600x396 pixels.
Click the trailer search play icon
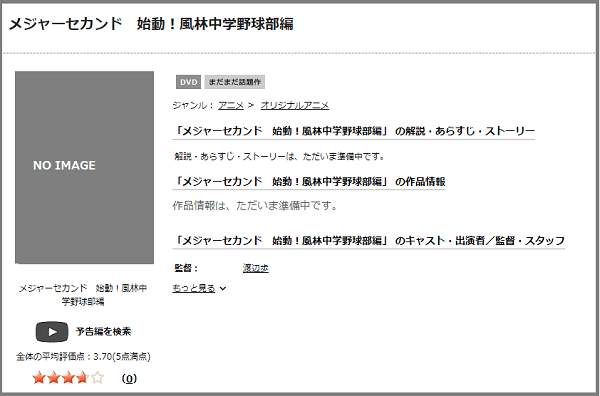pos(52,332)
